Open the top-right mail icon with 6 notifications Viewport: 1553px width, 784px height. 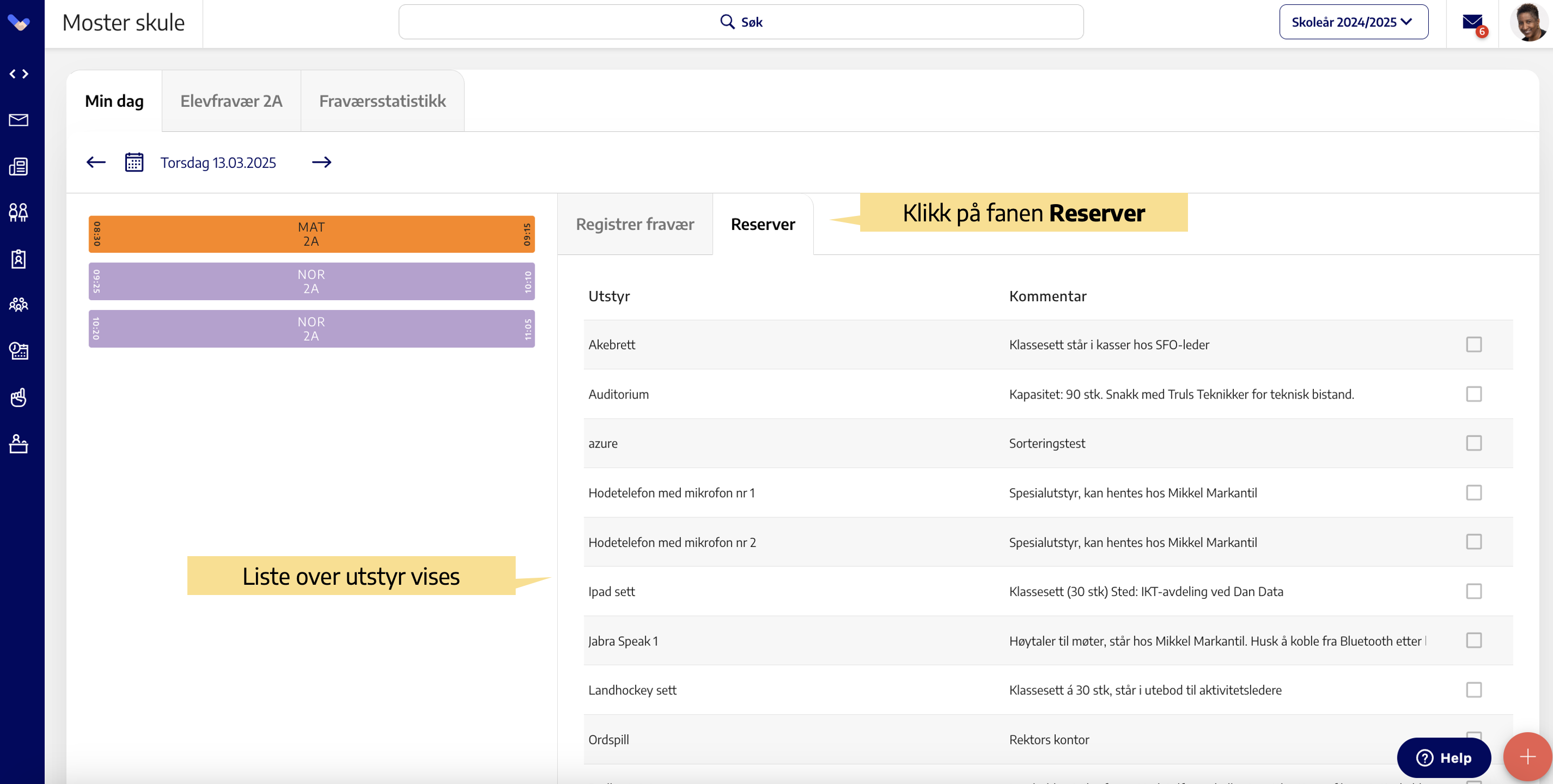pos(1474,24)
